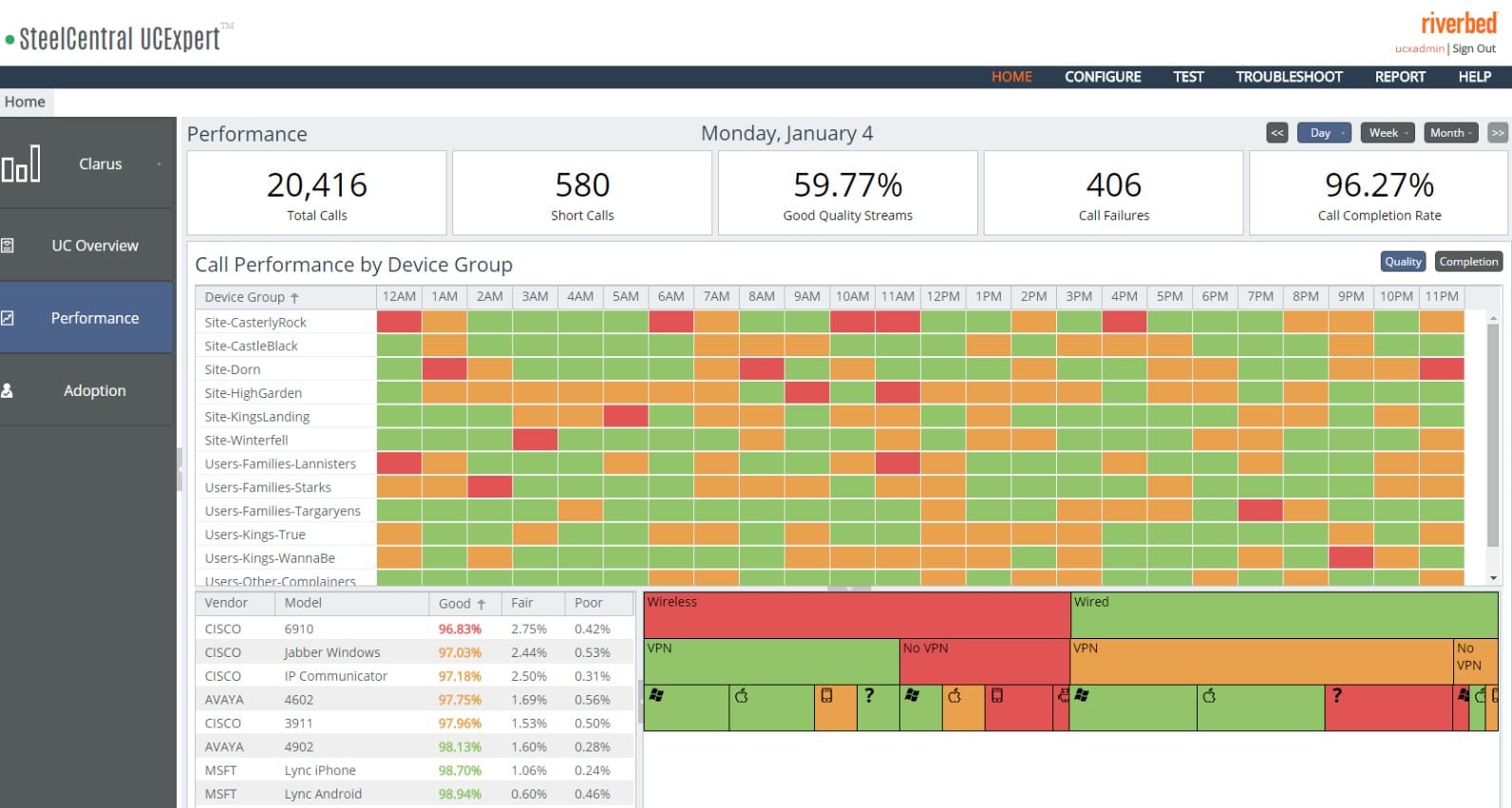Viewport: 1512px width, 808px height.
Task: Click red 11PM cell for Site-Dorn
Action: pos(1442,368)
